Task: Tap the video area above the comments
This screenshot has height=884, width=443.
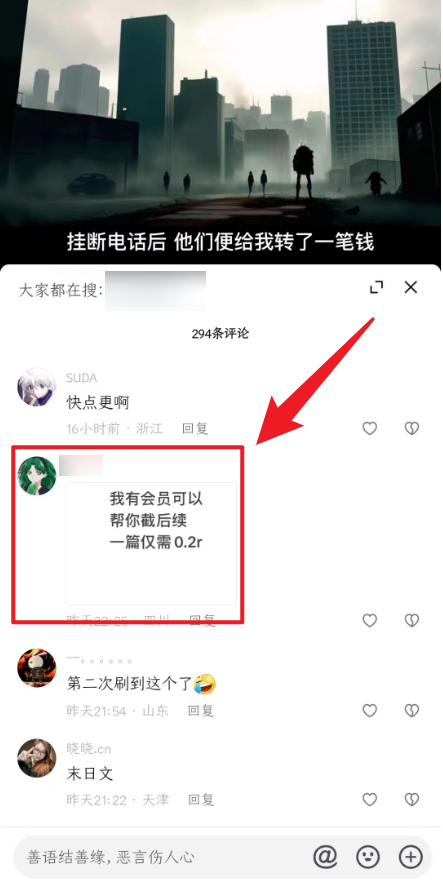Action: click(x=221, y=130)
